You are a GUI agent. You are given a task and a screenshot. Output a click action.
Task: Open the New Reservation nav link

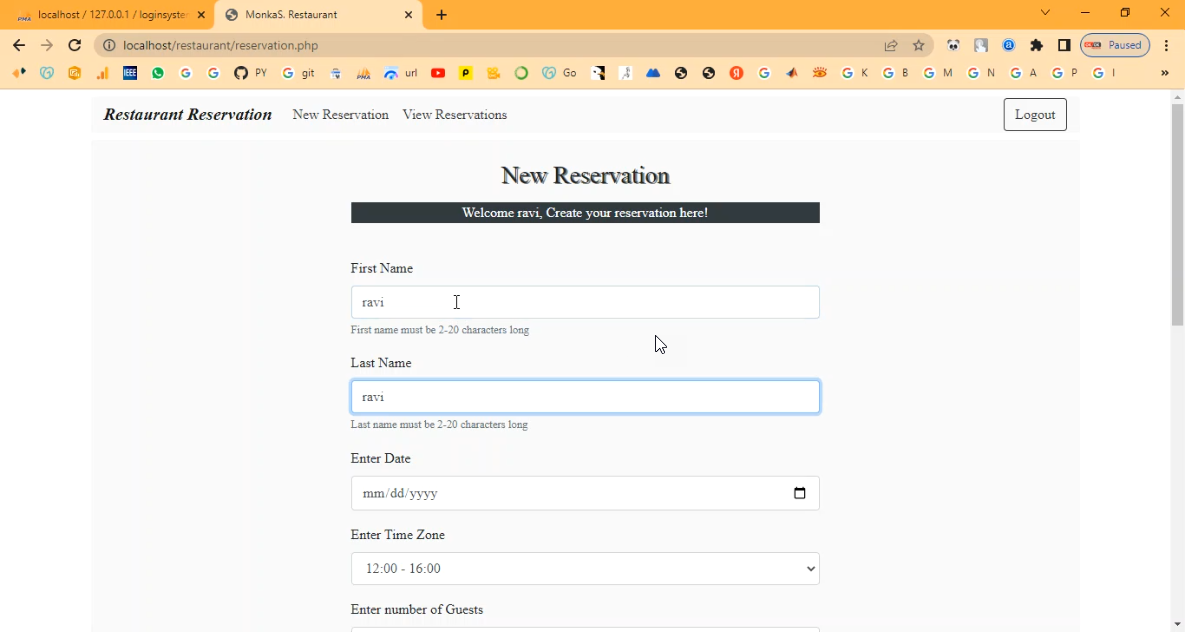[x=340, y=115]
